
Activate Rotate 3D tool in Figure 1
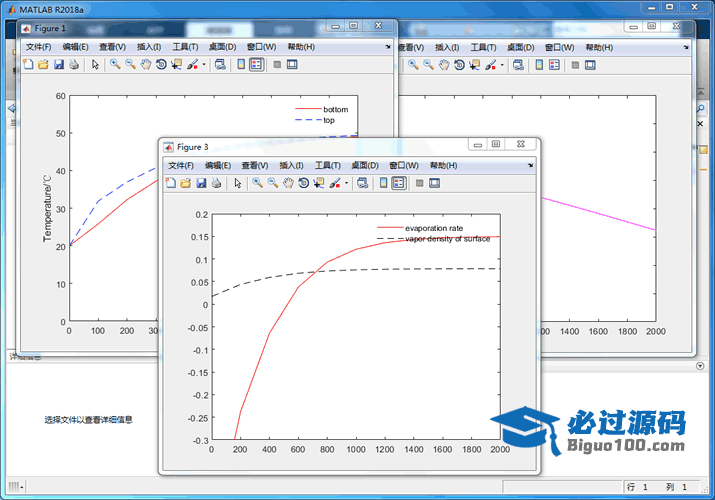tap(161, 65)
